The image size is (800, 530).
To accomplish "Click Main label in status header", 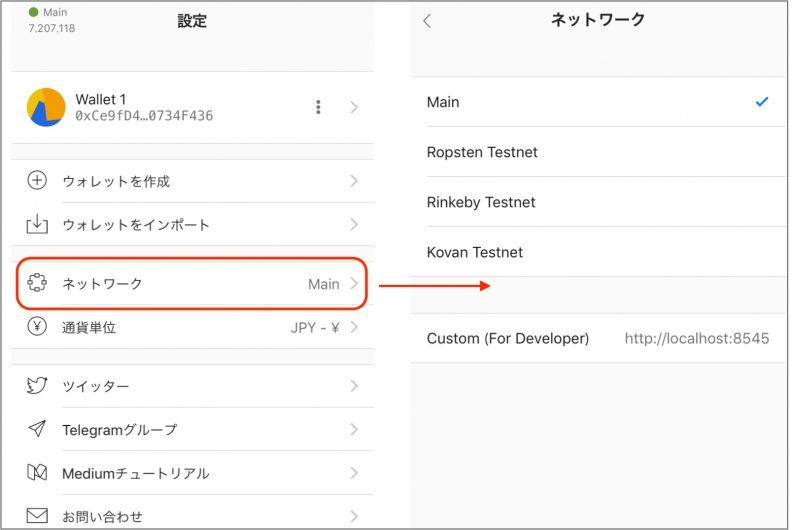I will point(55,12).
